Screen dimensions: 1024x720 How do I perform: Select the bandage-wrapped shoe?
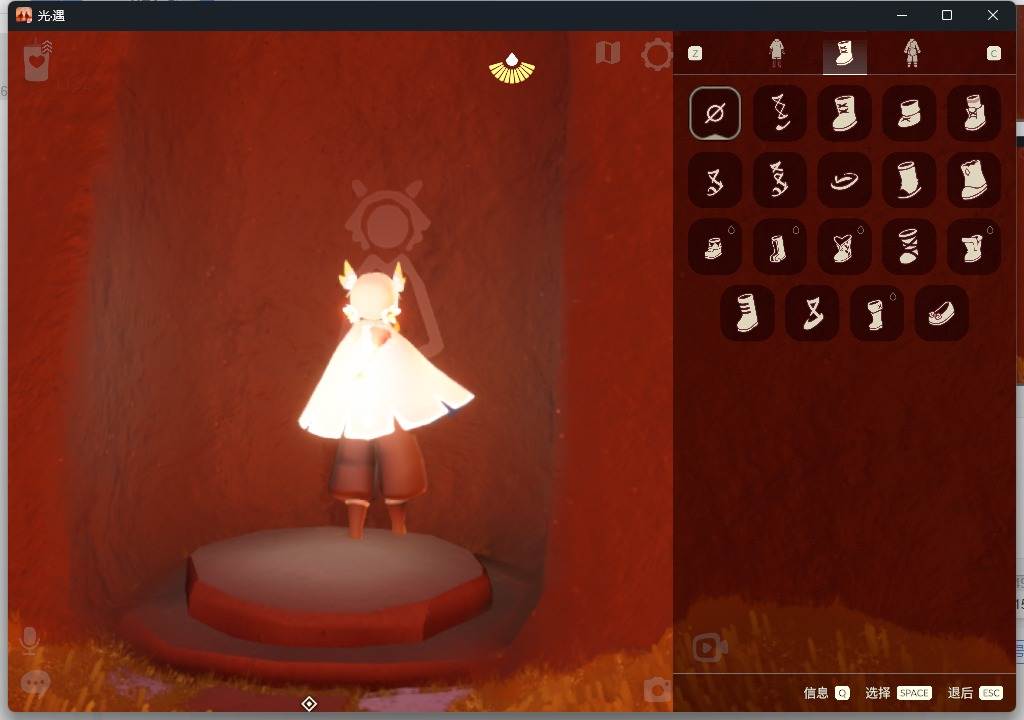(x=908, y=246)
